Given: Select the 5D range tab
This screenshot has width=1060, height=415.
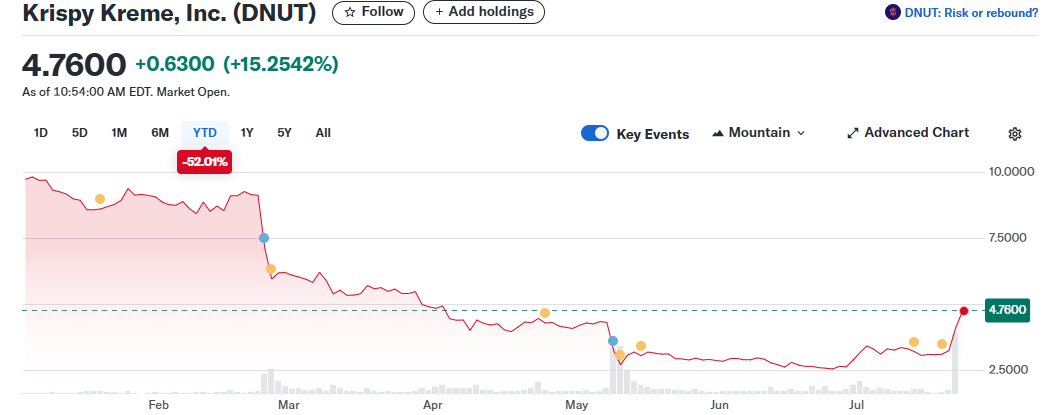Looking at the screenshot, I should point(80,132).
